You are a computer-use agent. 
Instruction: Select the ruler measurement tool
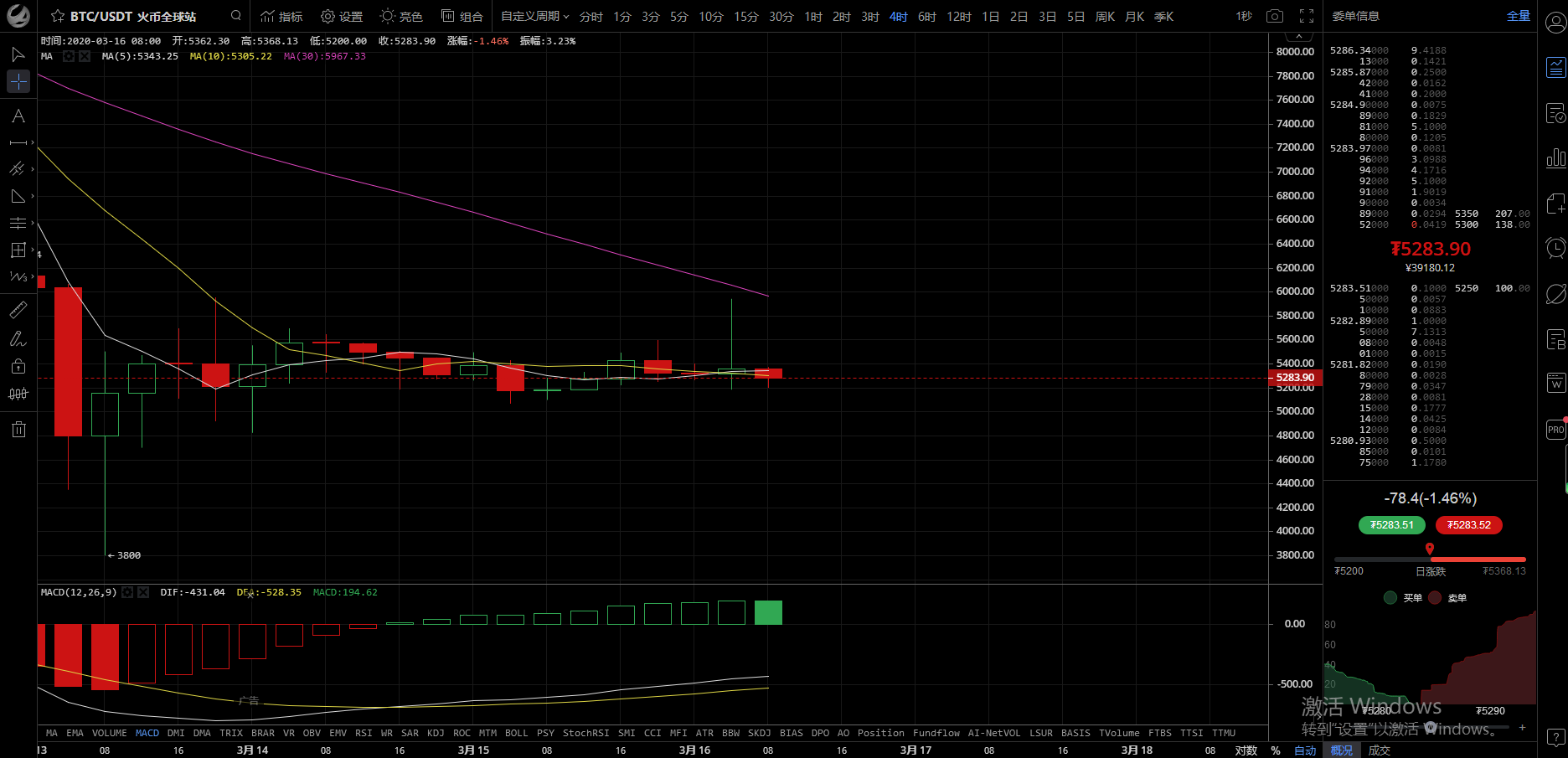(18, 310)
